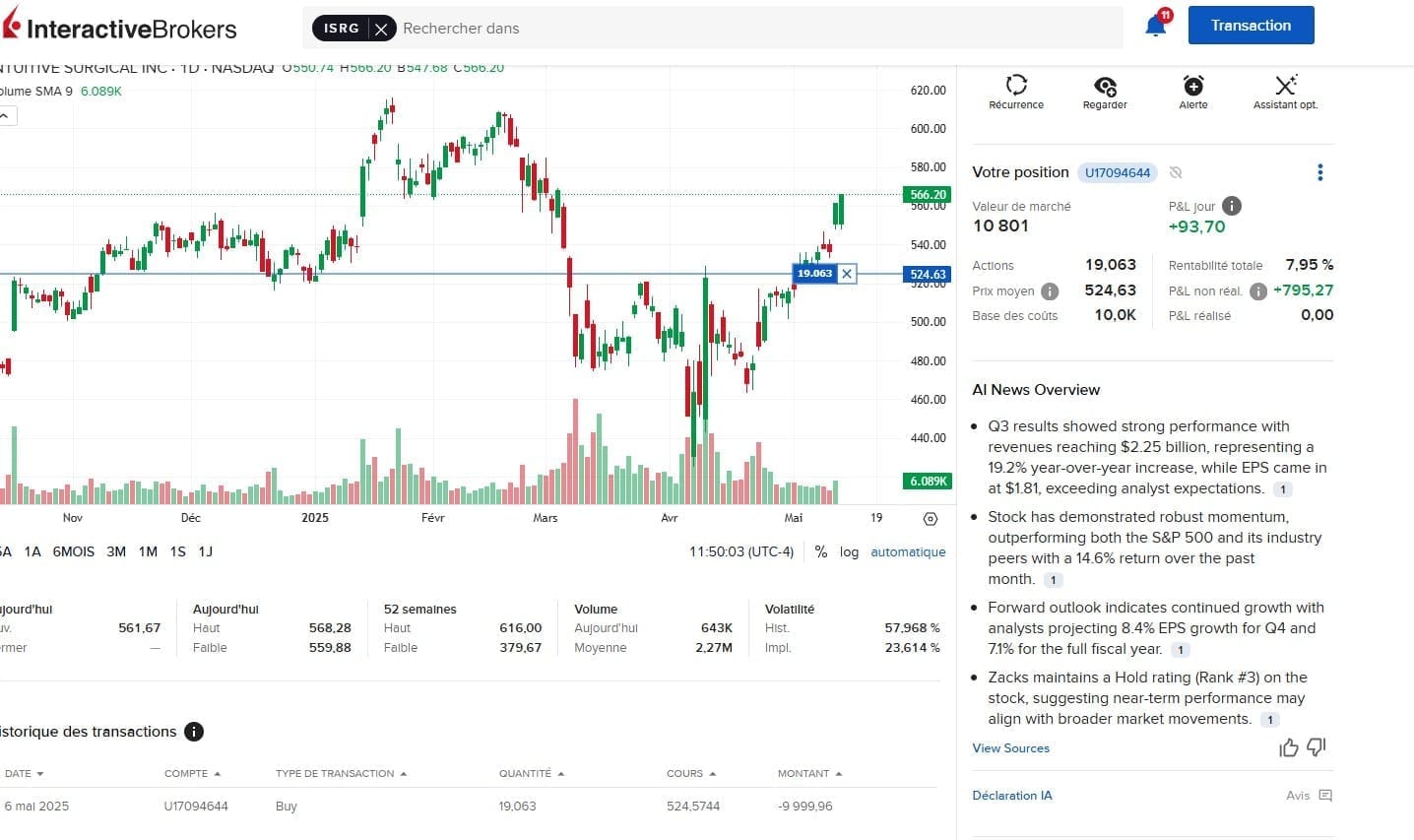Screen dimensions: 1414x840
Task: Click the Interactive Brokers logo
Action: [119, 27]
